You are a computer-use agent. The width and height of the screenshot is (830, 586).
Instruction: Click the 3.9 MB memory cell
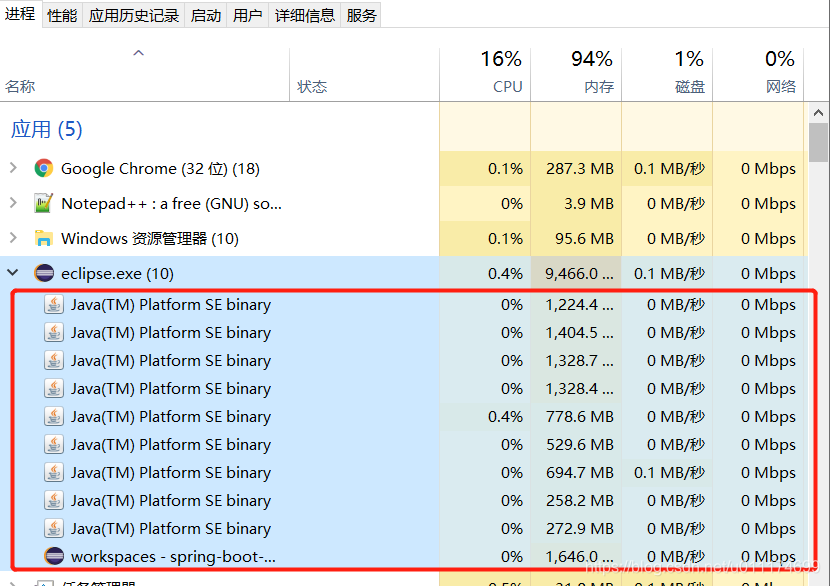[x=576, y=203]
